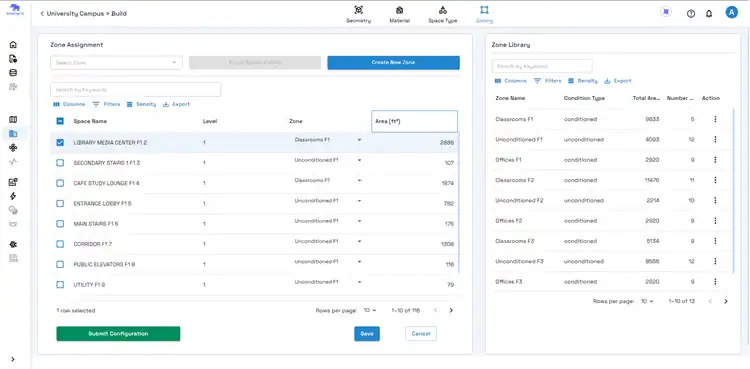The image size is (750, 369).
Task: Open actions menu for Unconditioned F3 zone
Action: point(715,261)
